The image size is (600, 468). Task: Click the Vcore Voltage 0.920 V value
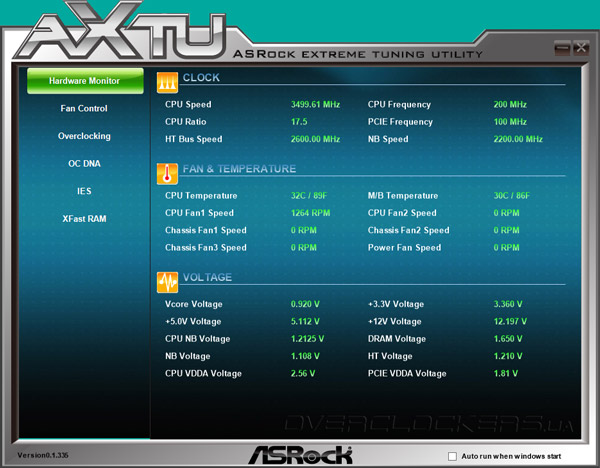[x=305, y=304]
